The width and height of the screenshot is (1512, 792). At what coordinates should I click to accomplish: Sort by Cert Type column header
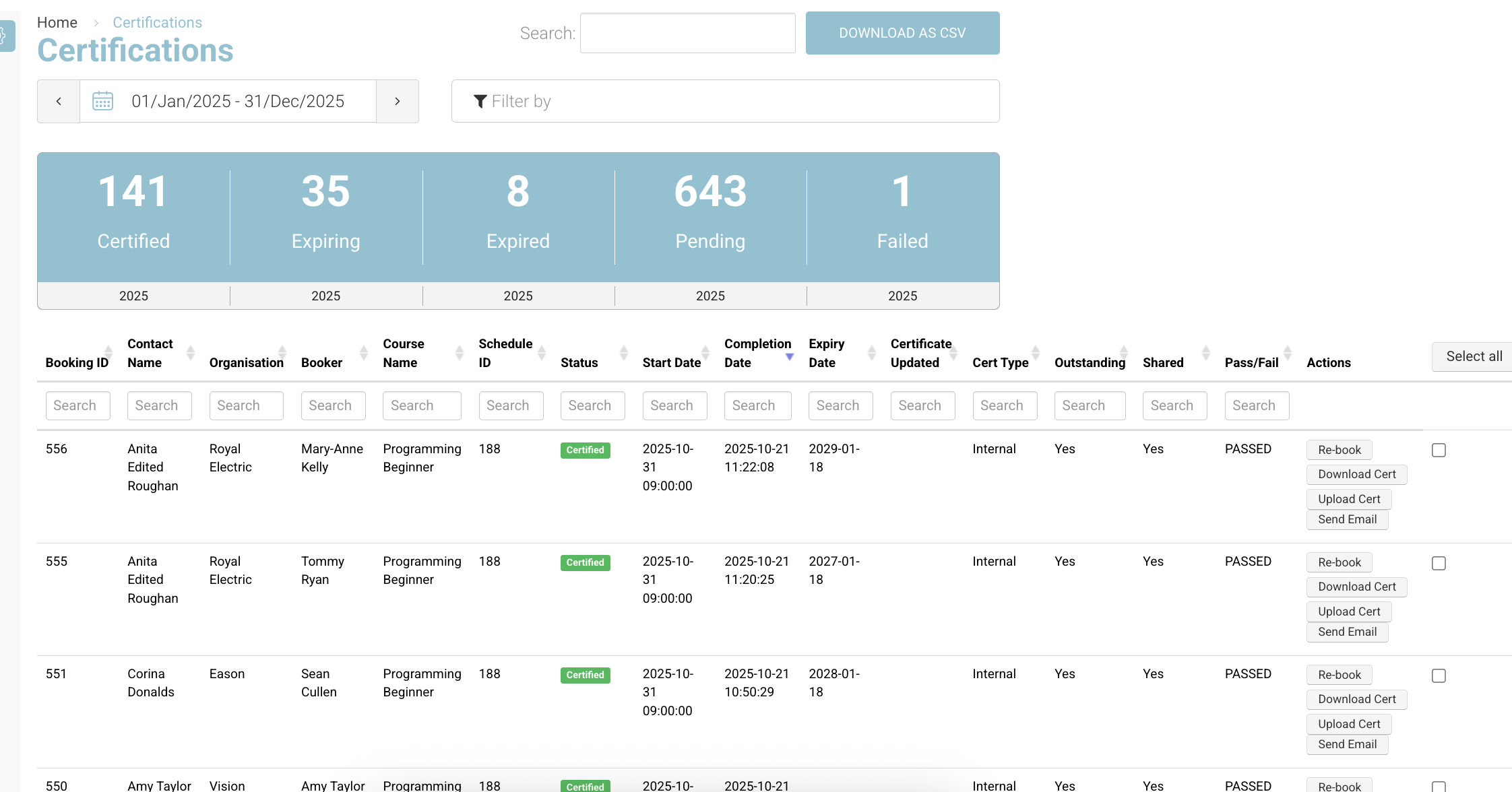point(1000,362)
